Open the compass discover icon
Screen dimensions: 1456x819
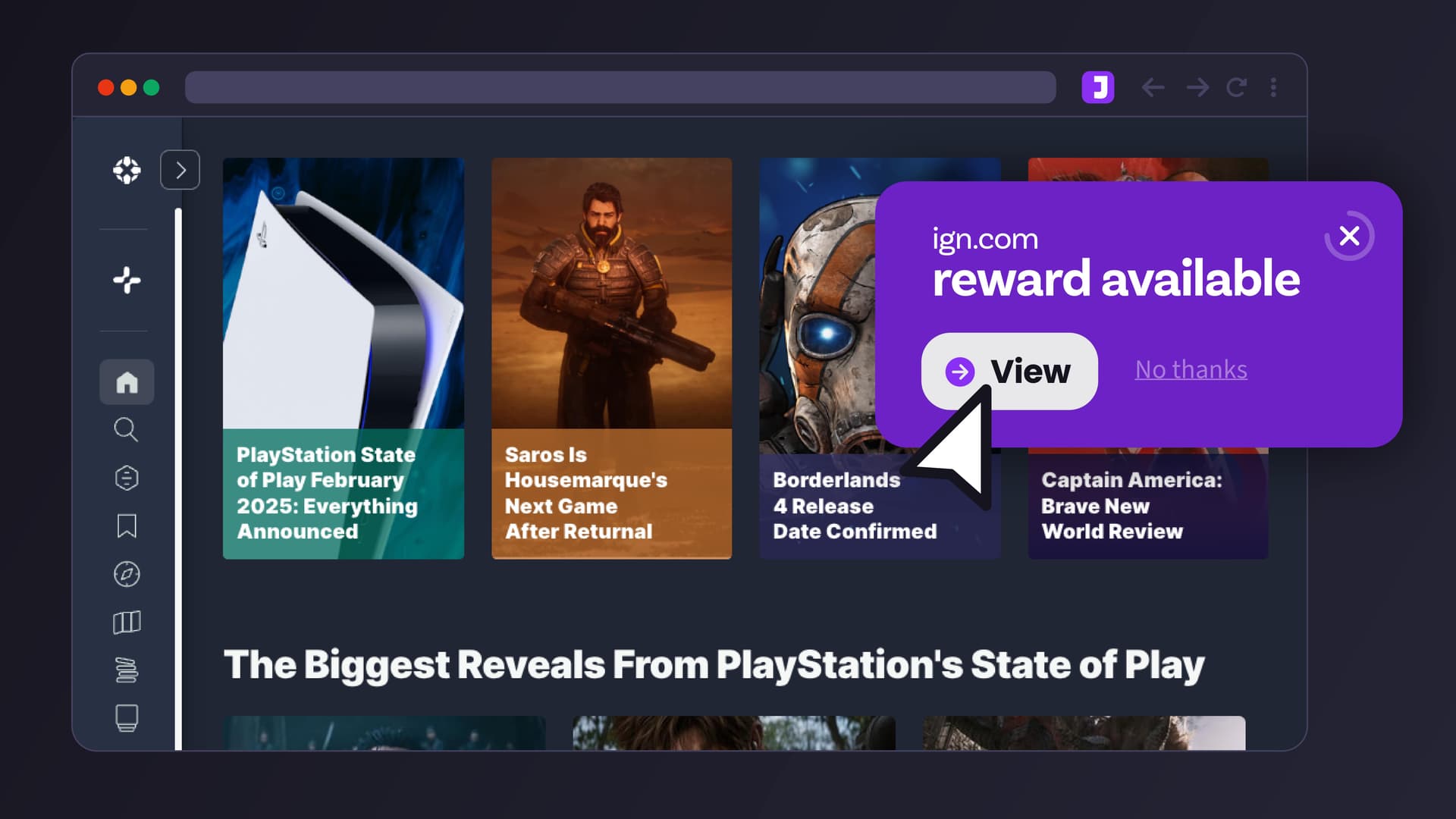click(x=127, y=574)
